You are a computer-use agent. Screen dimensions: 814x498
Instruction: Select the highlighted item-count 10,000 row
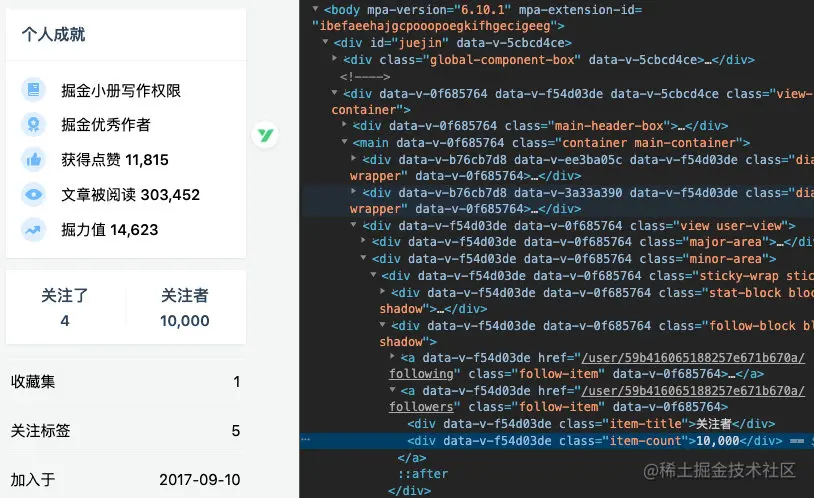pos(557,441)
